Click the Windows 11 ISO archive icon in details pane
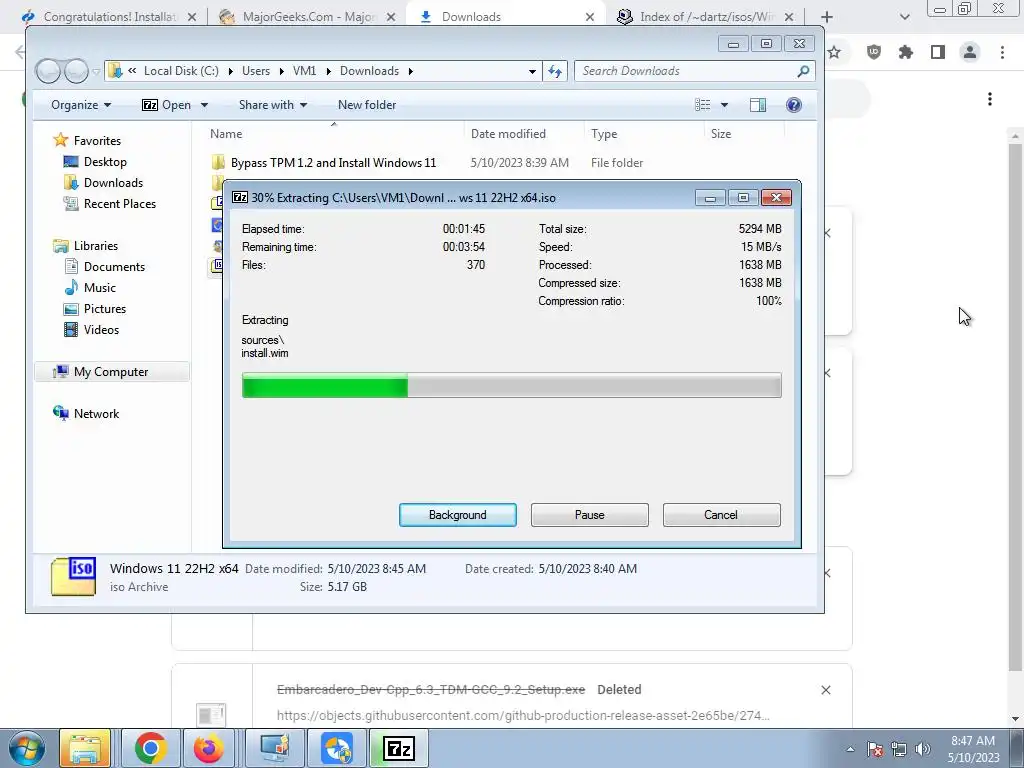Screen dimensions: 1024x768 pyautogui.click(x=73, y=577)
